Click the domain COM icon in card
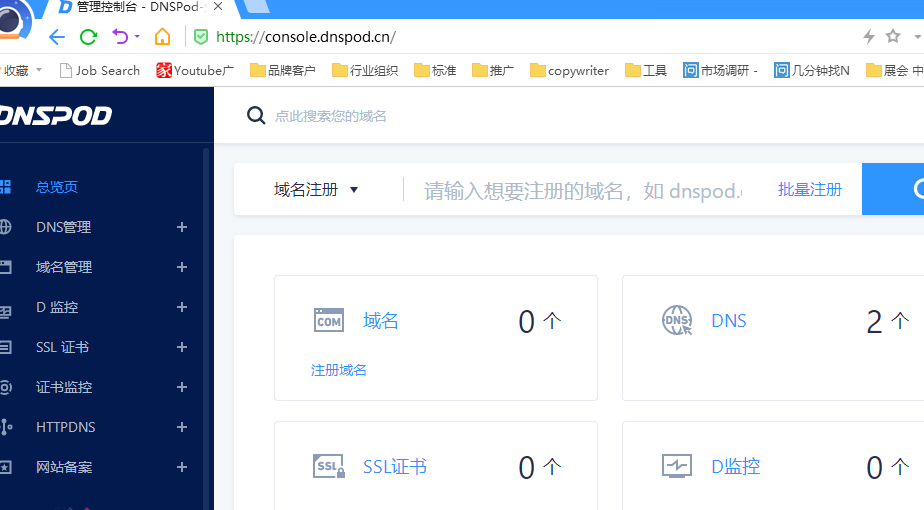This screenshot has width=924, height=510. (329, 320)
